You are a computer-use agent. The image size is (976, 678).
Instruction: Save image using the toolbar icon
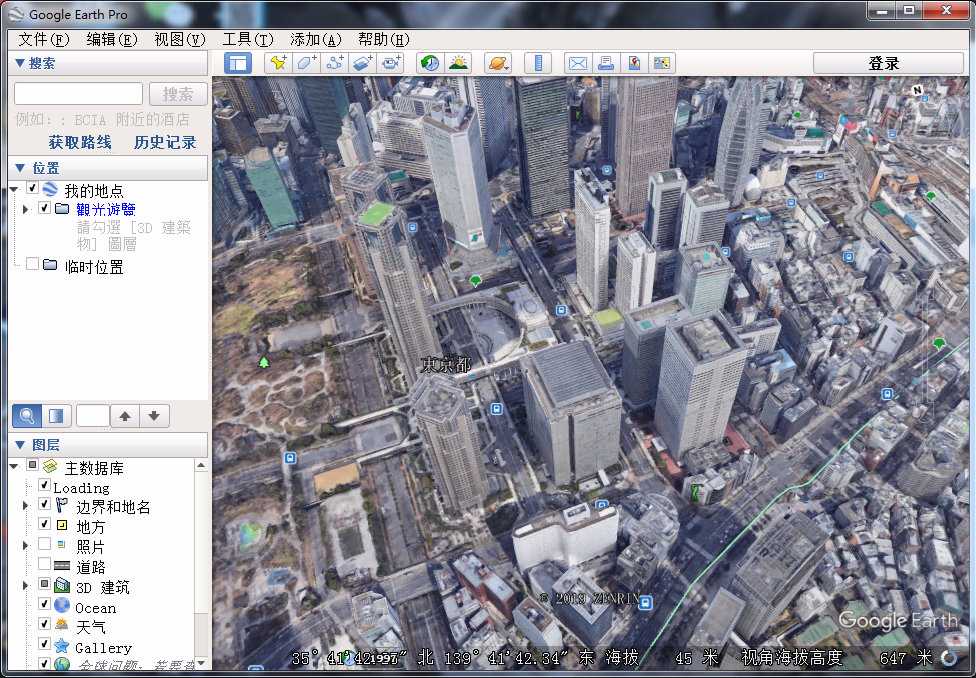coord(662,63)
